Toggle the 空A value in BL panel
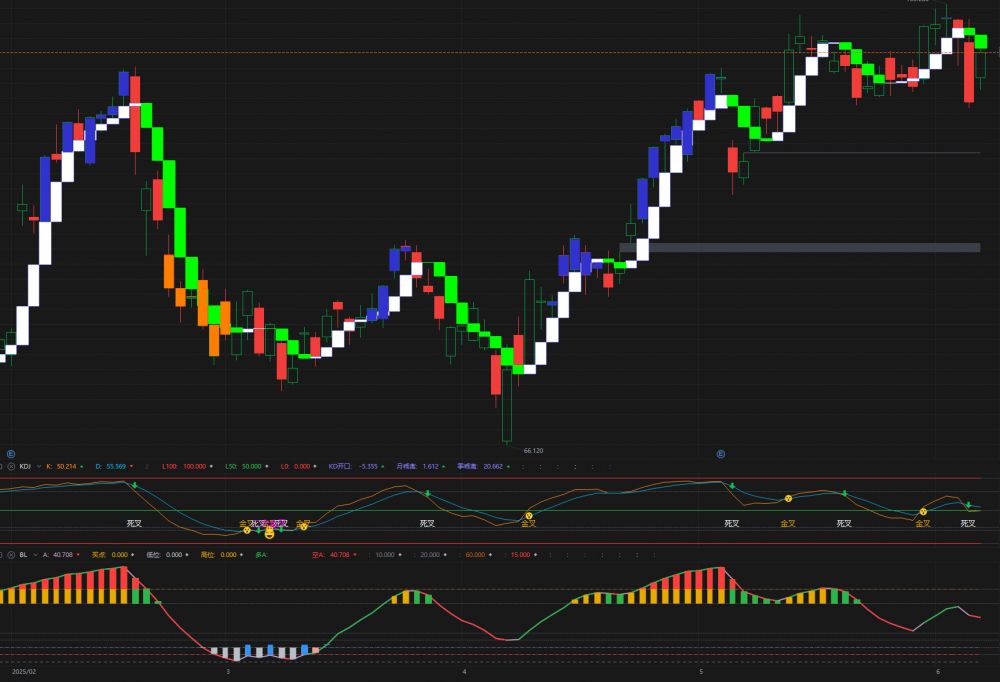 tap(340, 554)
